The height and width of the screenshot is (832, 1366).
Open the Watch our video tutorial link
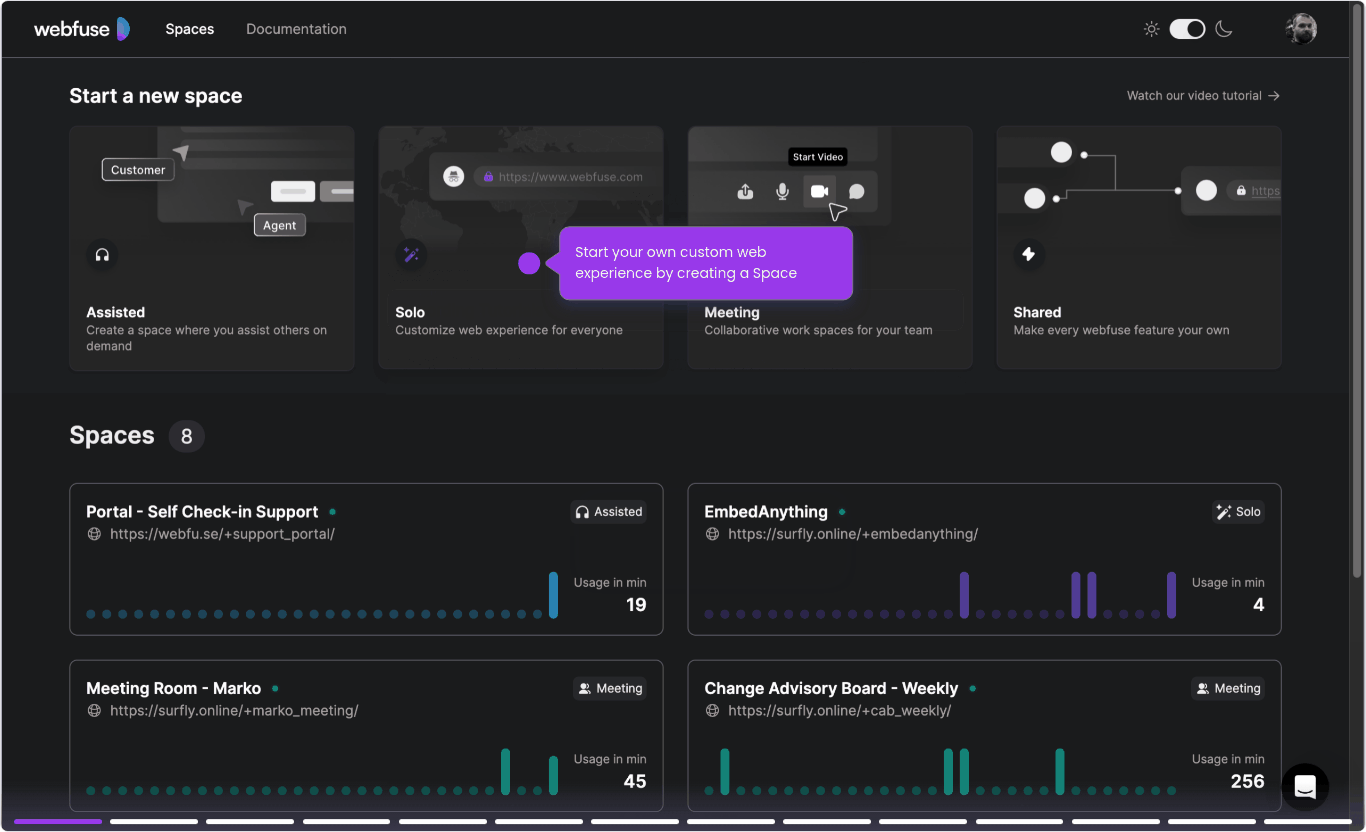pos(1203,96)
